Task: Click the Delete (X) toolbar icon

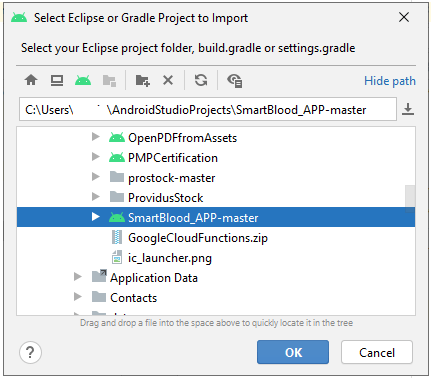Action: tap(168, 80)
